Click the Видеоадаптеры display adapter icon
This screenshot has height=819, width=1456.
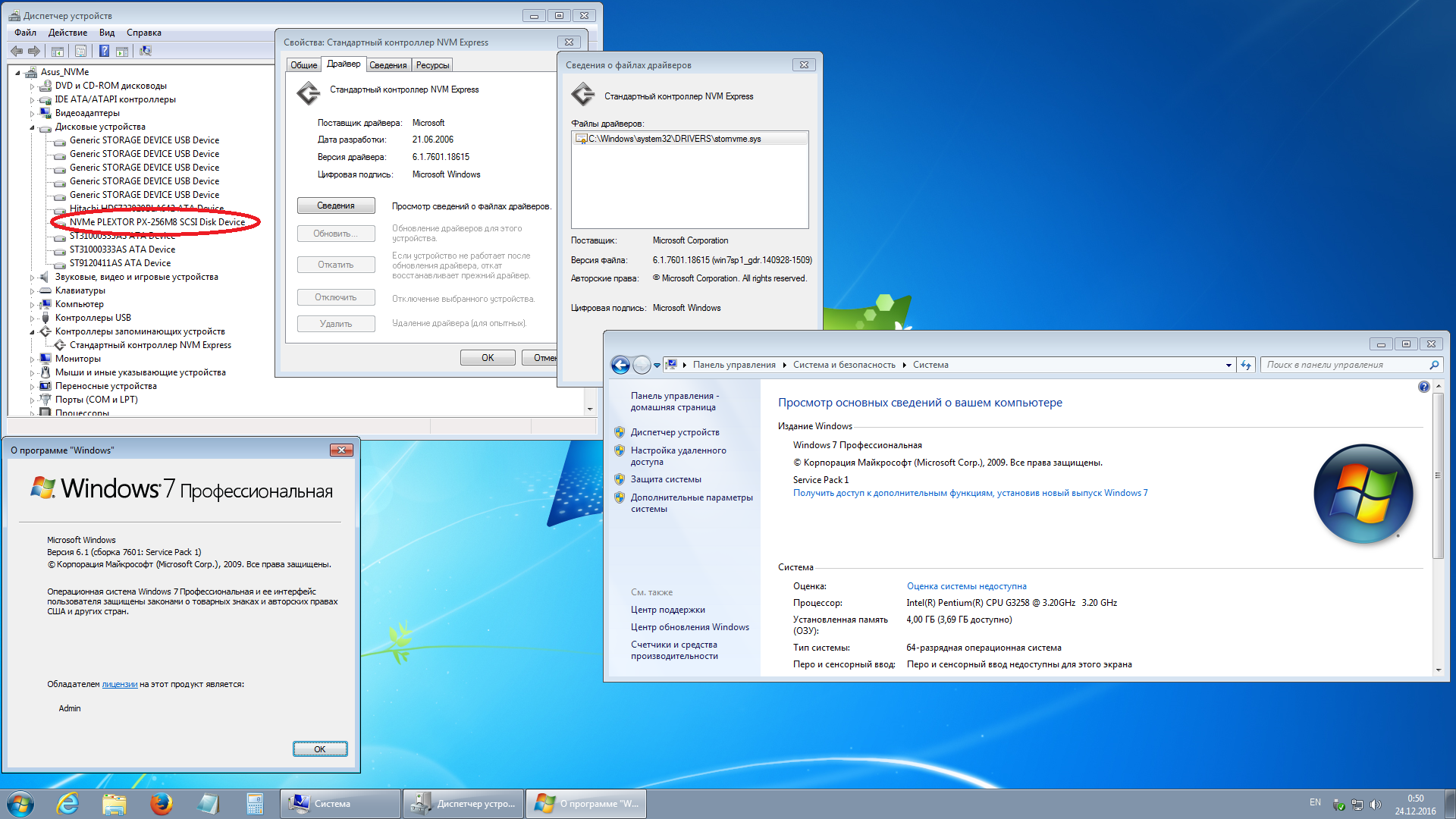coord(45,113)
